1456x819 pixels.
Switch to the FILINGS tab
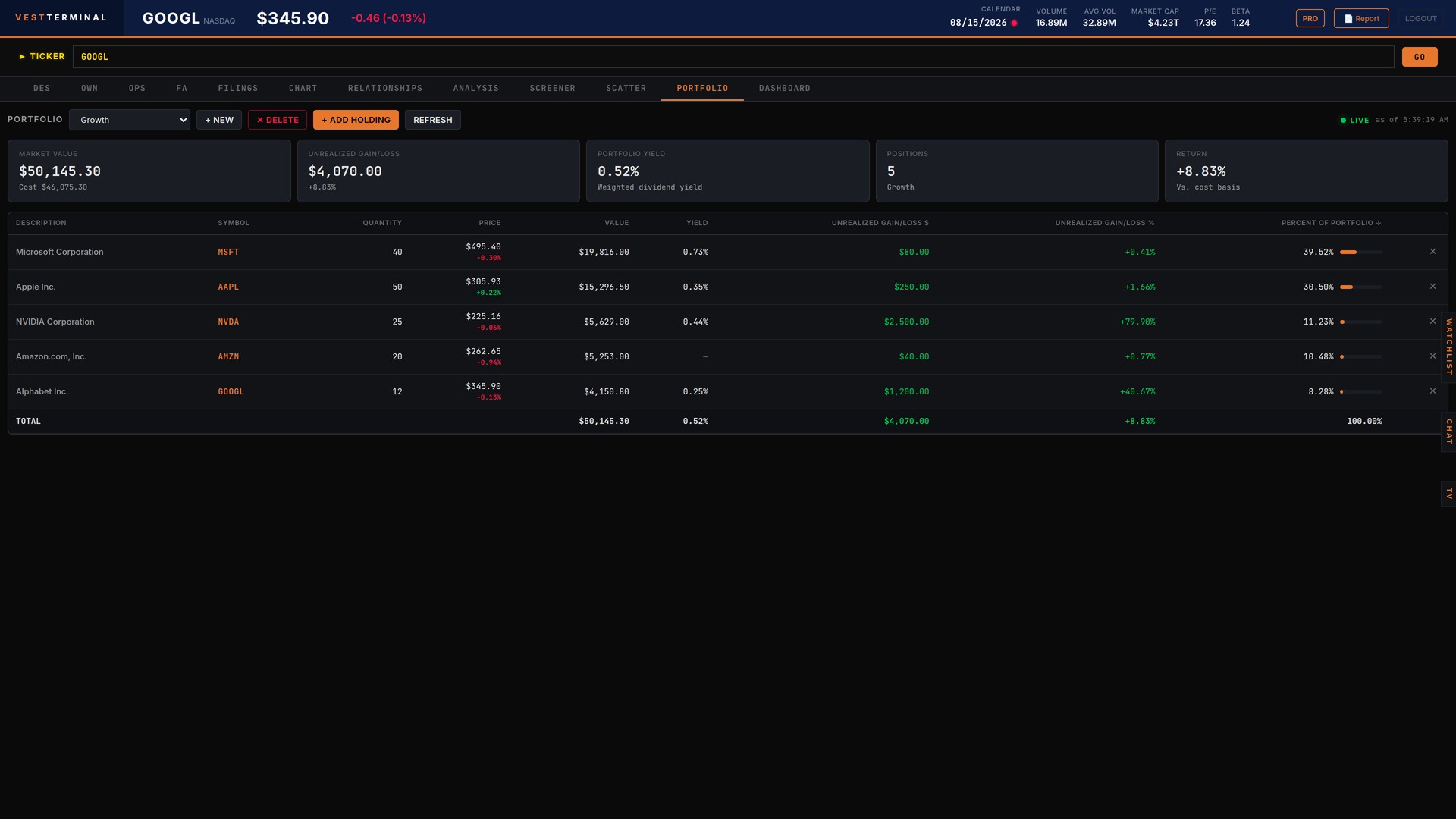[x=238, y=89]
